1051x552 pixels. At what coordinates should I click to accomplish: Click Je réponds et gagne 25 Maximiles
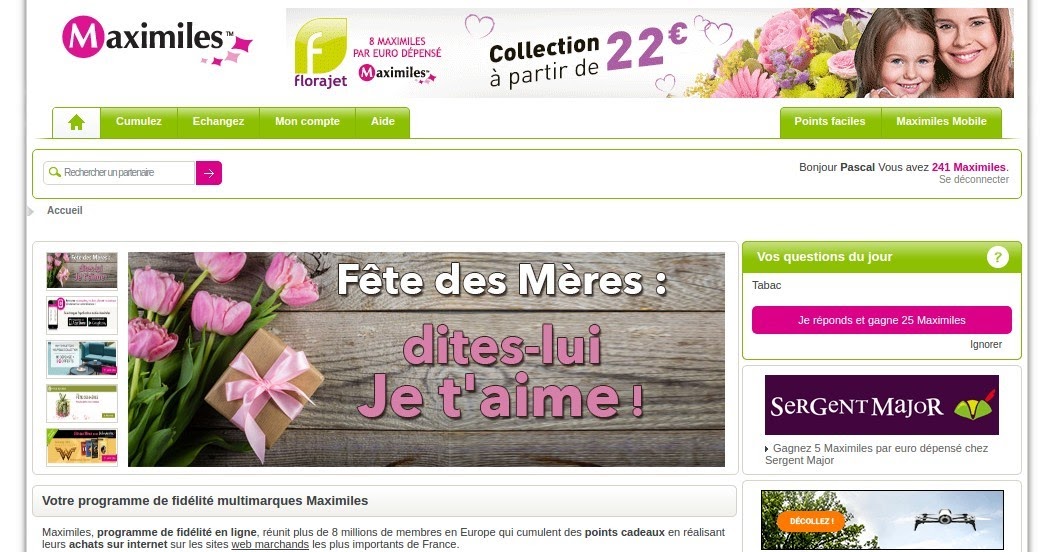pyautogui.click(x=881, y=320)
